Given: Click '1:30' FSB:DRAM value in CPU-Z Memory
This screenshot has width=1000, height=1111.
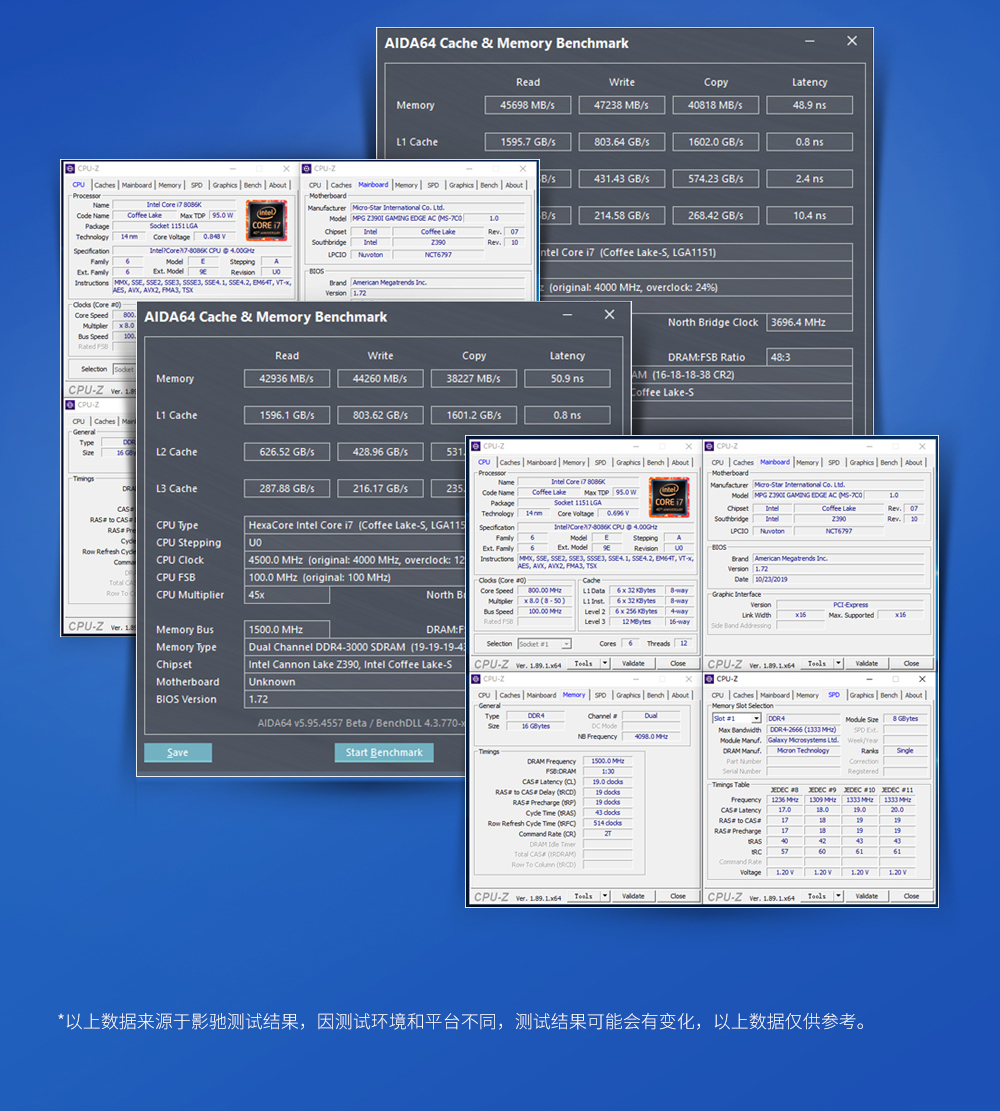Looking at the screenshot, I should click(607, 772).
